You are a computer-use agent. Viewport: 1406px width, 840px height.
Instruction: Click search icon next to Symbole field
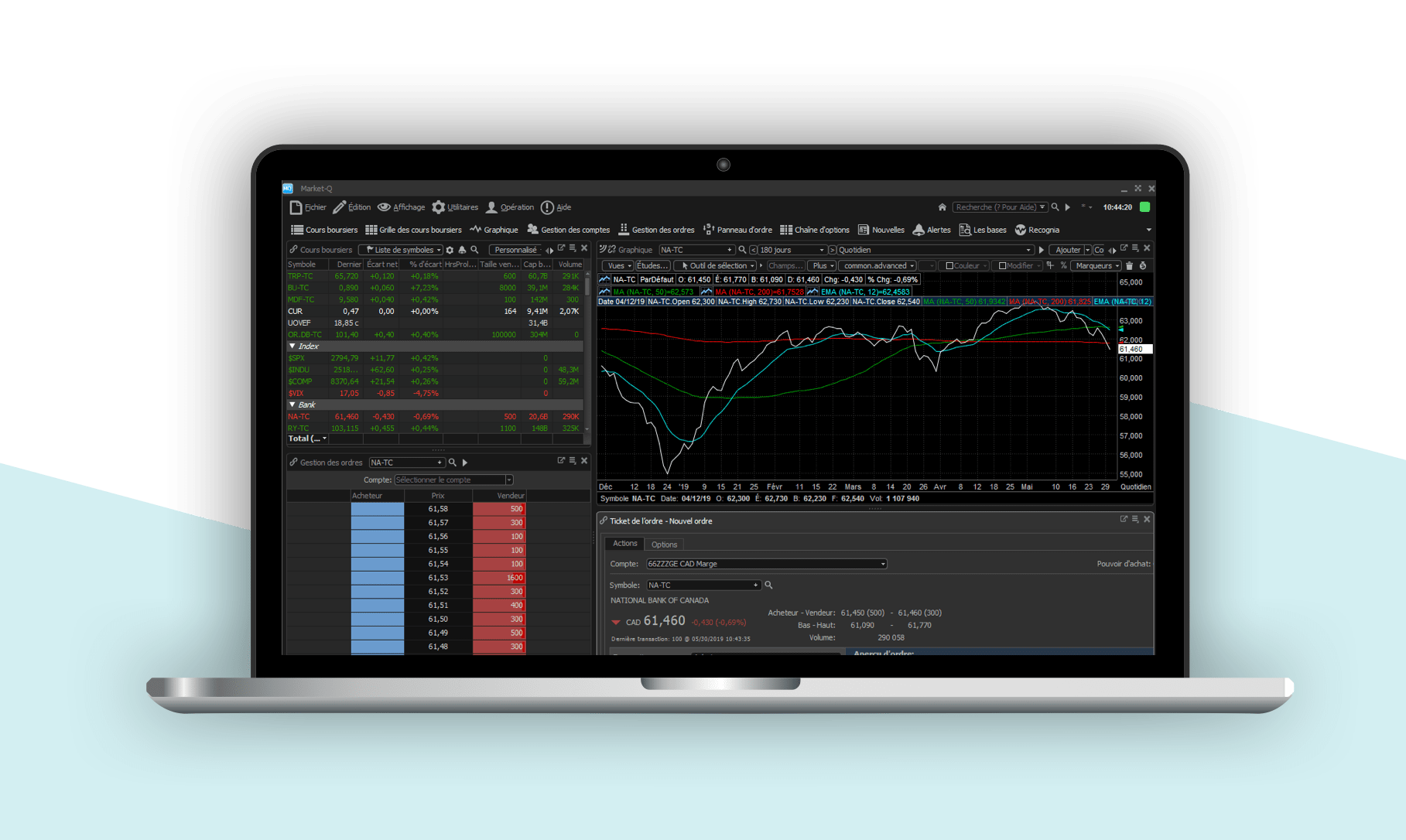pyautogui.click(x=768, y=586)
